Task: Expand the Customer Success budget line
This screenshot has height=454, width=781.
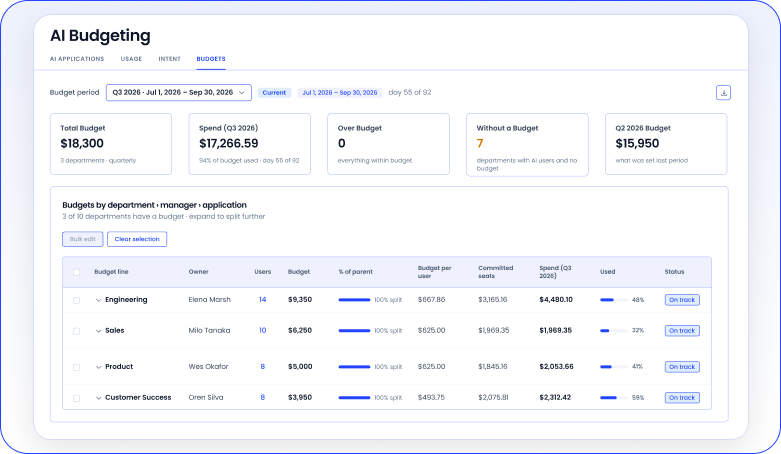Action: point(98,398)
